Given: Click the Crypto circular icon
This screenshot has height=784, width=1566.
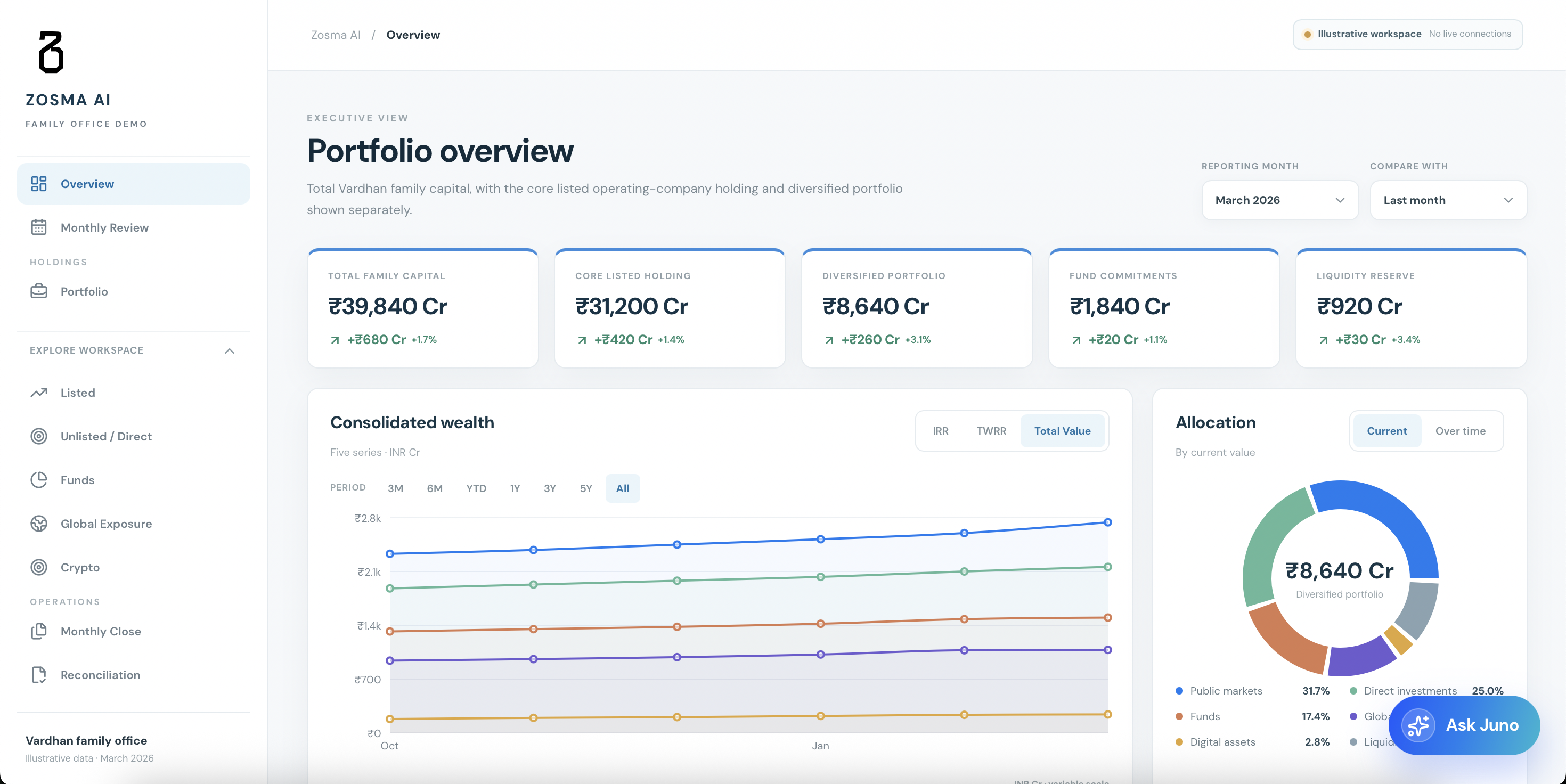Looking at the screenshot, I should tap(39, 568).
